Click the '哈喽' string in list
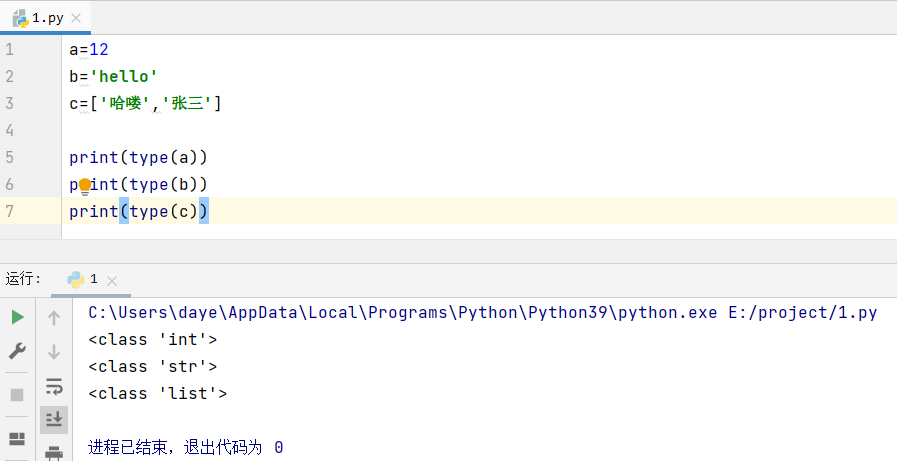Screen dimensions: 897x461 125,104
